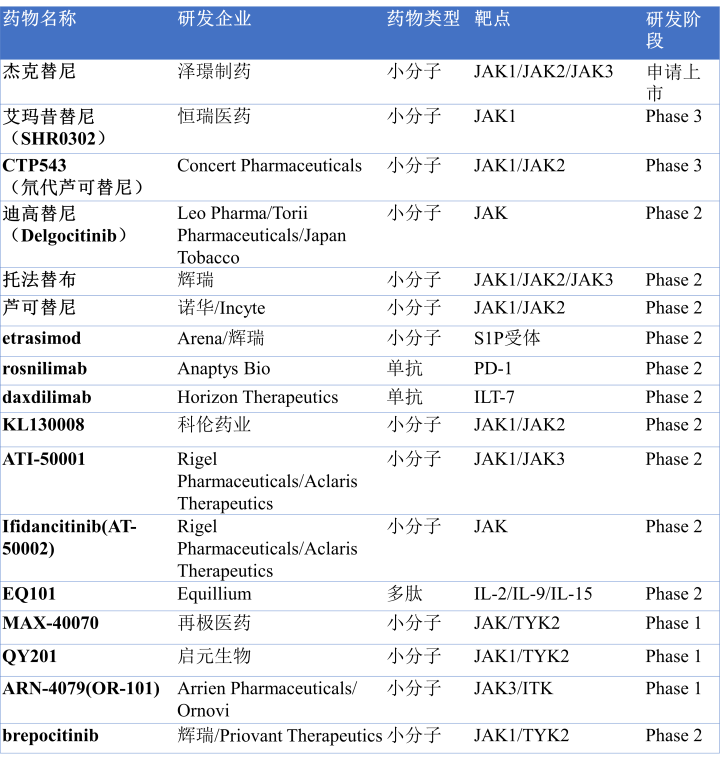Click the 靶点 column header
Viewport: 720px width, 757px height.
[492, 19]
